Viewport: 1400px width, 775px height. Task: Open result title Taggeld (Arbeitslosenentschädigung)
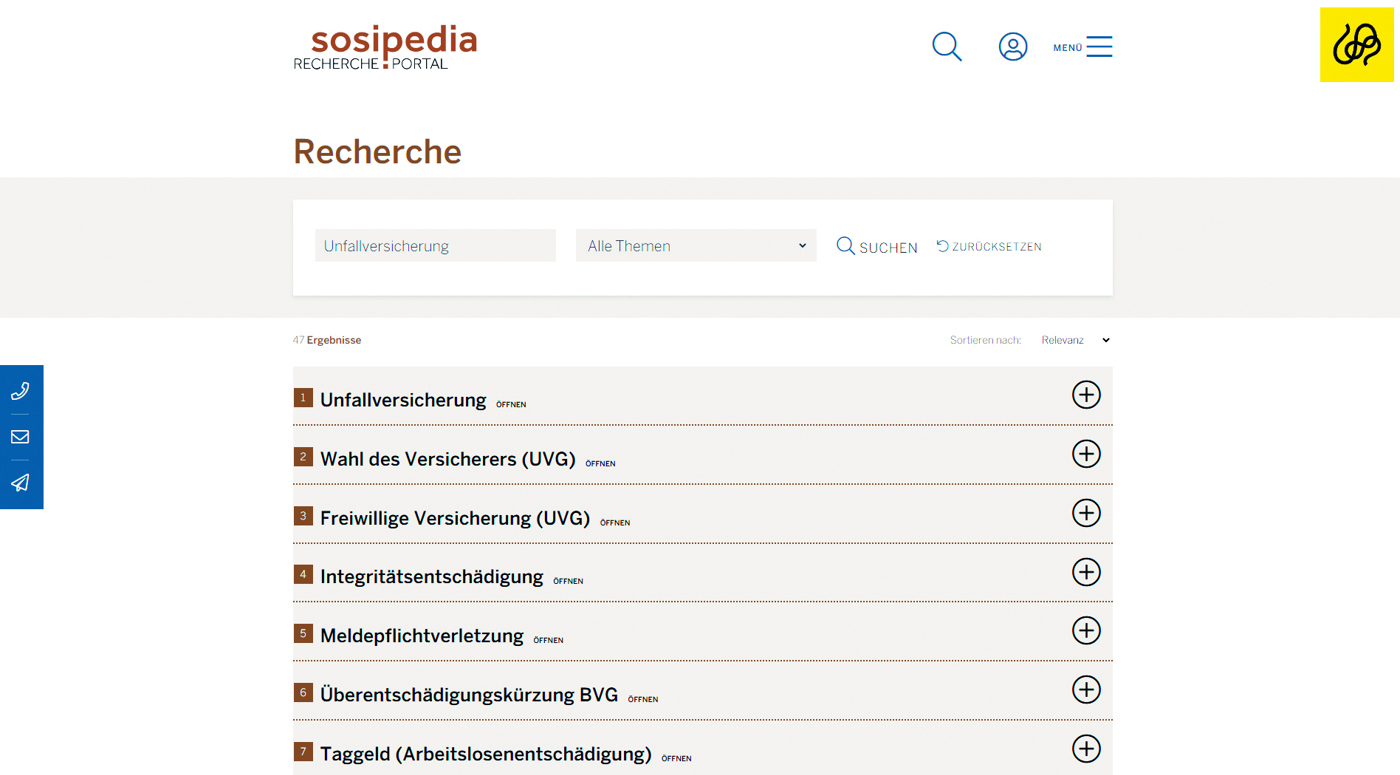point(486,754)
